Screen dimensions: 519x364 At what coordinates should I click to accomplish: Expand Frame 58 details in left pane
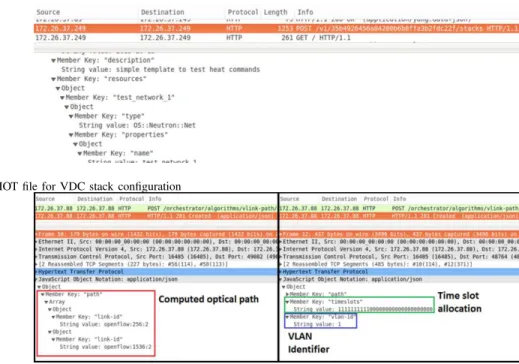[37, 235]
